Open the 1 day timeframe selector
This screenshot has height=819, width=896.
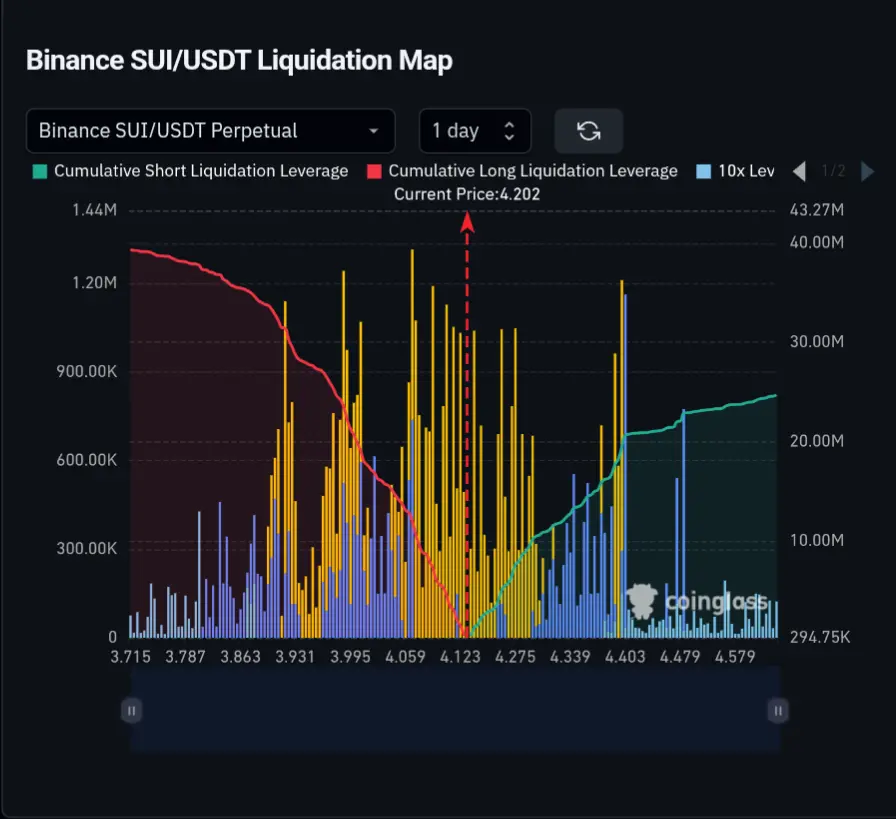(475, 131)
